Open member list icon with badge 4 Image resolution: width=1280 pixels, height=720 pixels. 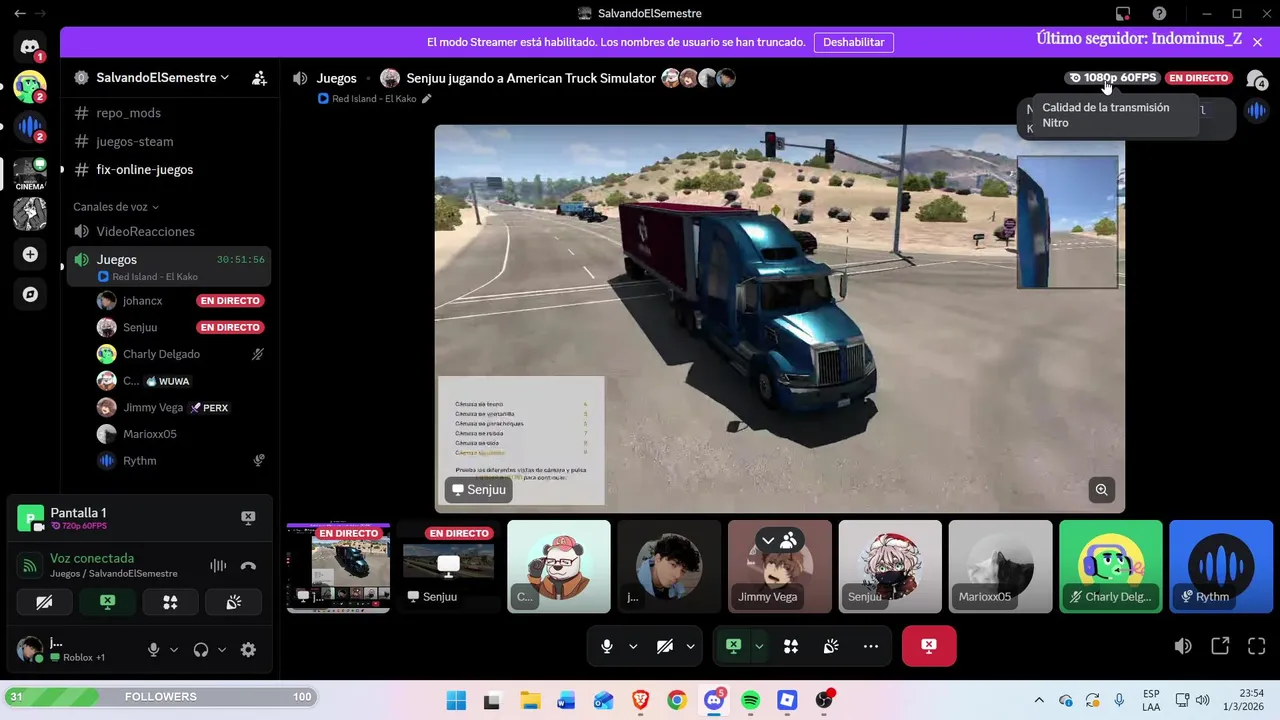(x=1256, y=79)
